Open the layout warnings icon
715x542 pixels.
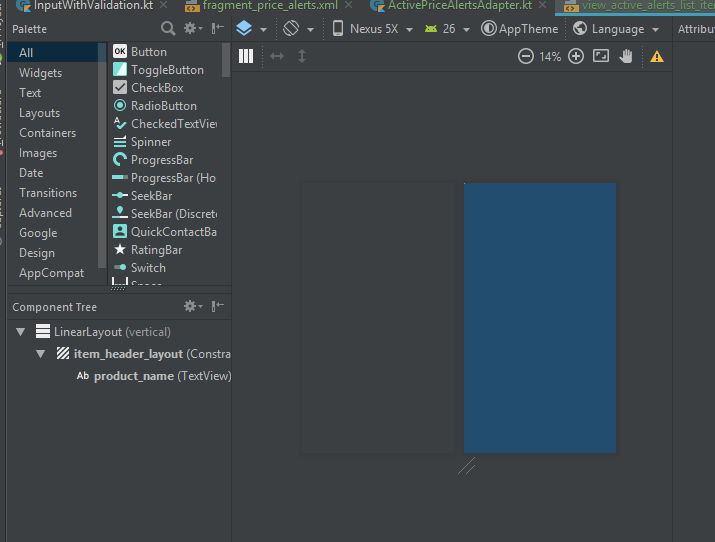657,57
